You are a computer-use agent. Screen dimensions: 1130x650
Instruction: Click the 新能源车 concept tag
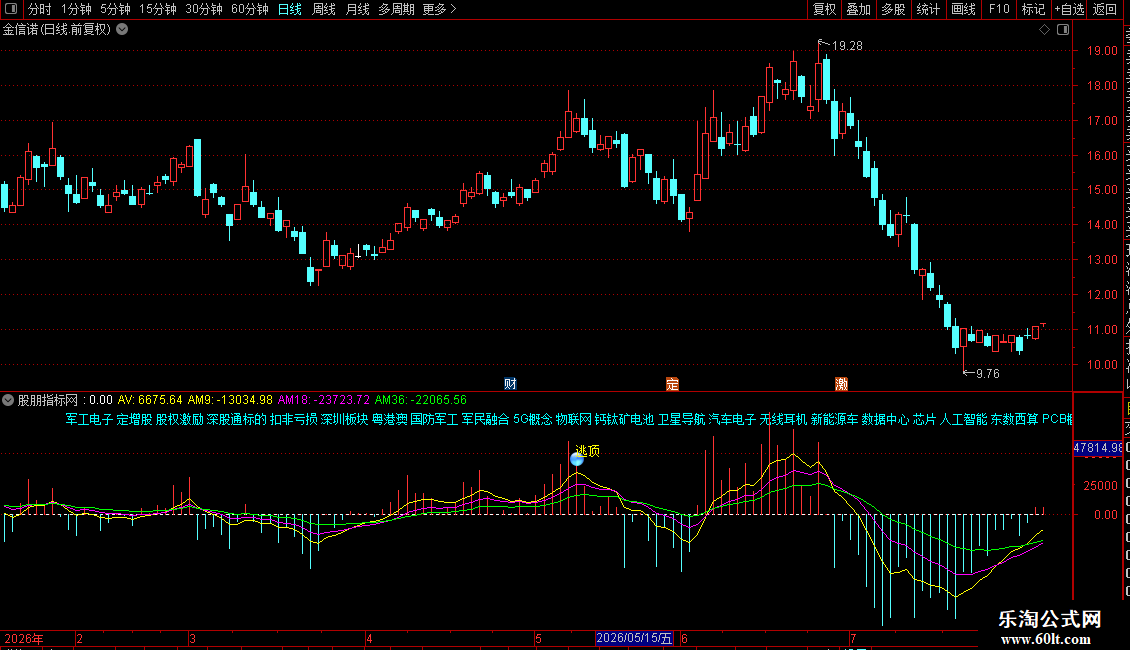coord(835,419)
